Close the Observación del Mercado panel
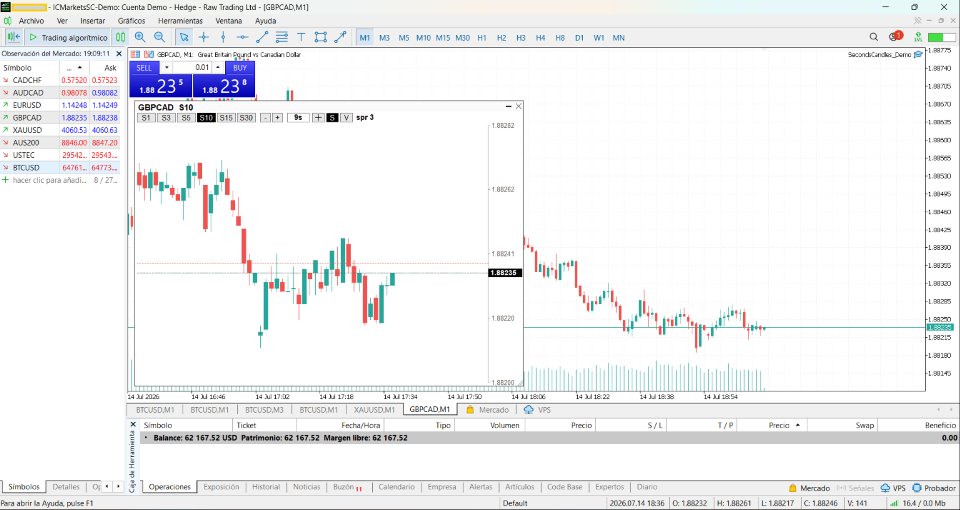Viewport: 960px width, 510px height. (x=119, y=53)
